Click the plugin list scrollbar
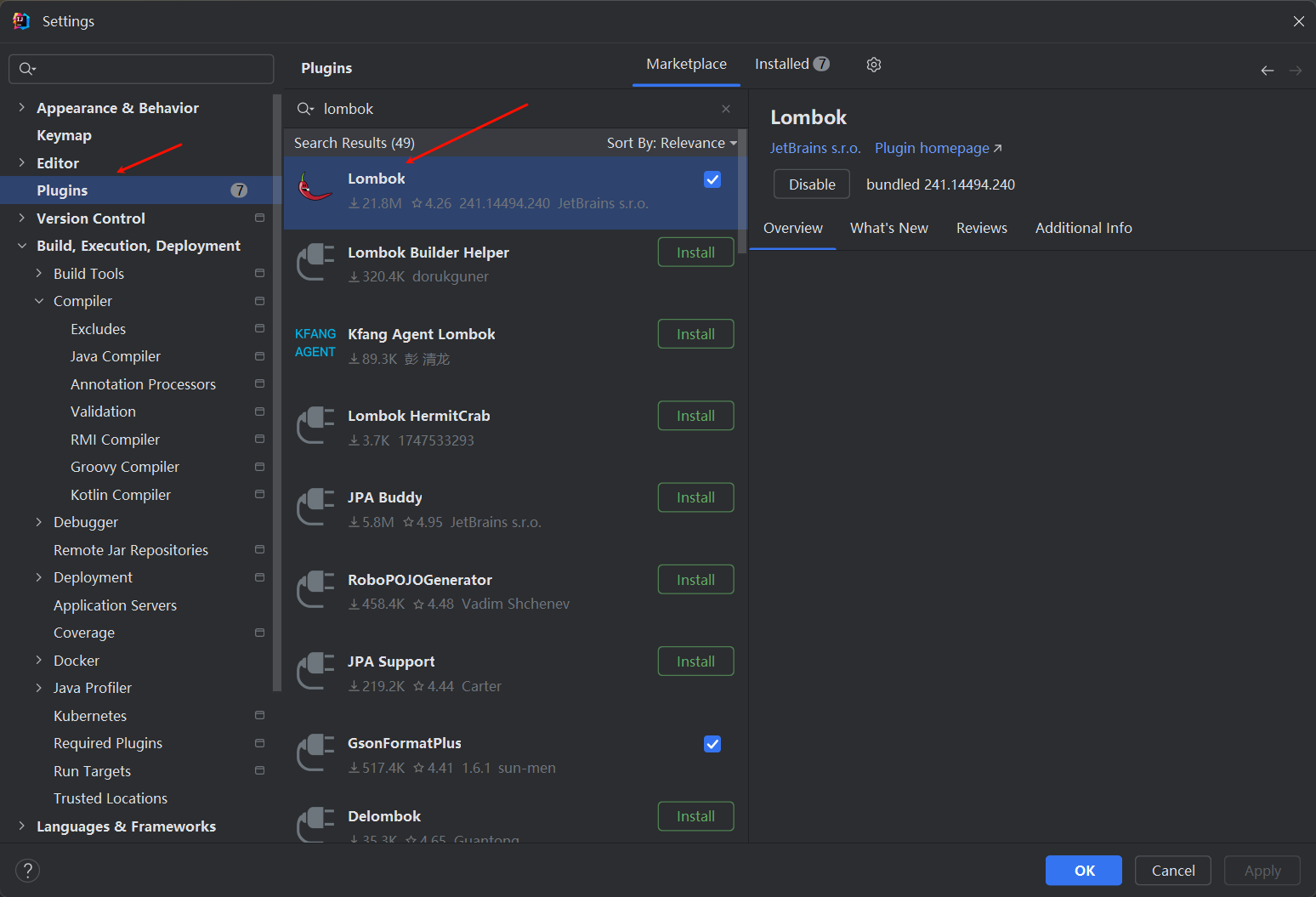The image size is (1316, 897). tap(742, 191)
